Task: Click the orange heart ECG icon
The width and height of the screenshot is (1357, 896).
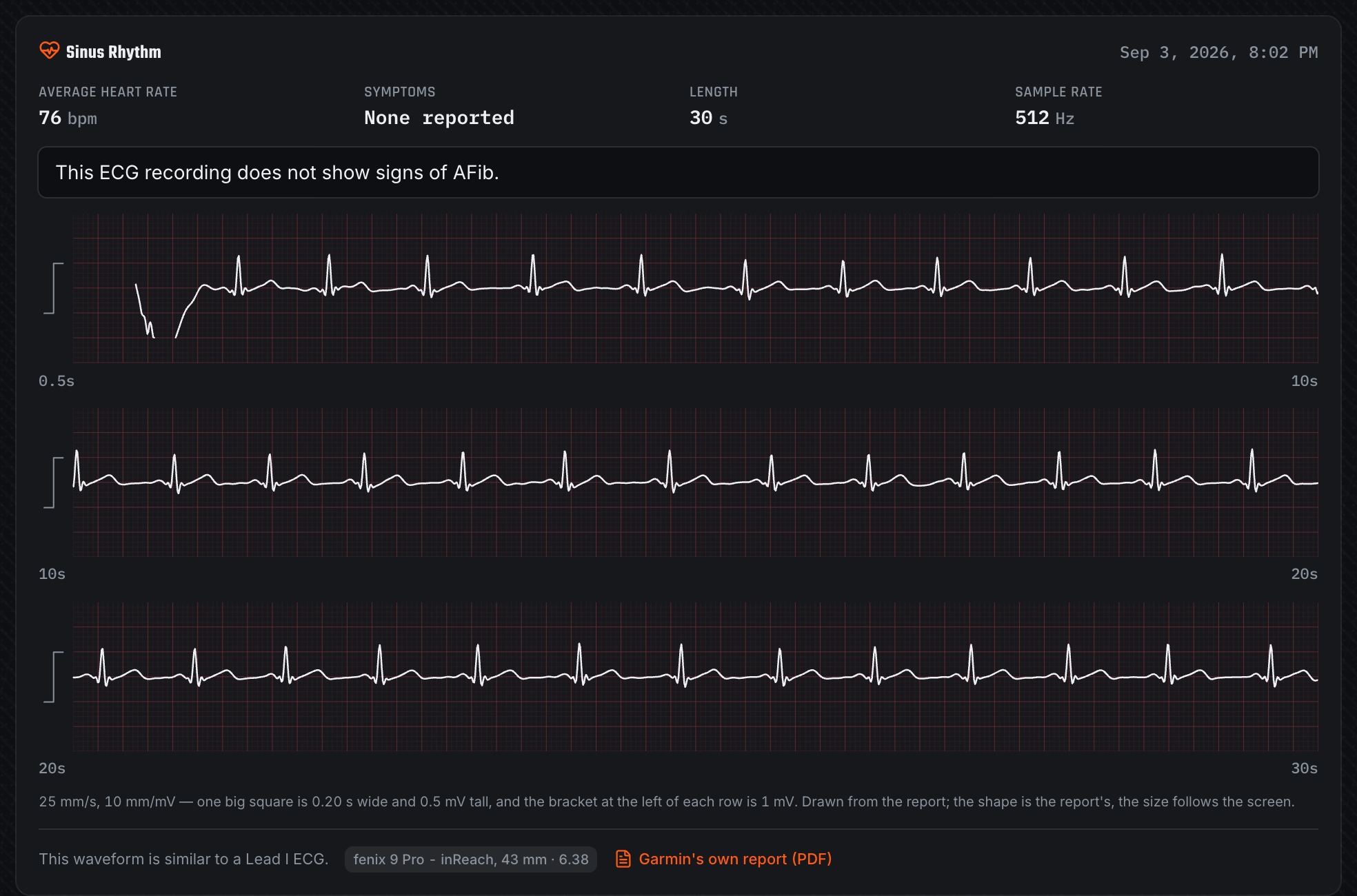Action: [49, 51]
